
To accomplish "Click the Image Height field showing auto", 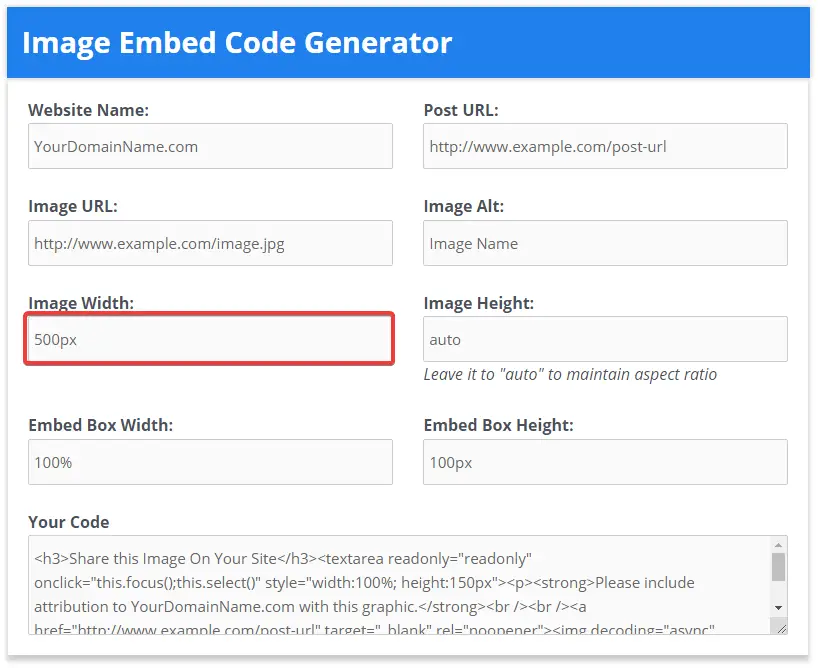I will coord(605,339).
